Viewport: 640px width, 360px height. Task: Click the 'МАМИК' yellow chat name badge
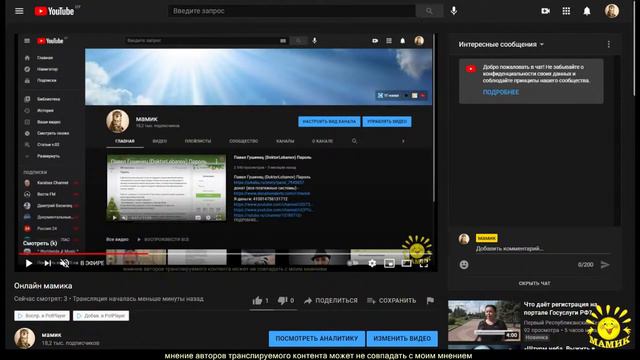tap(487, 238)
